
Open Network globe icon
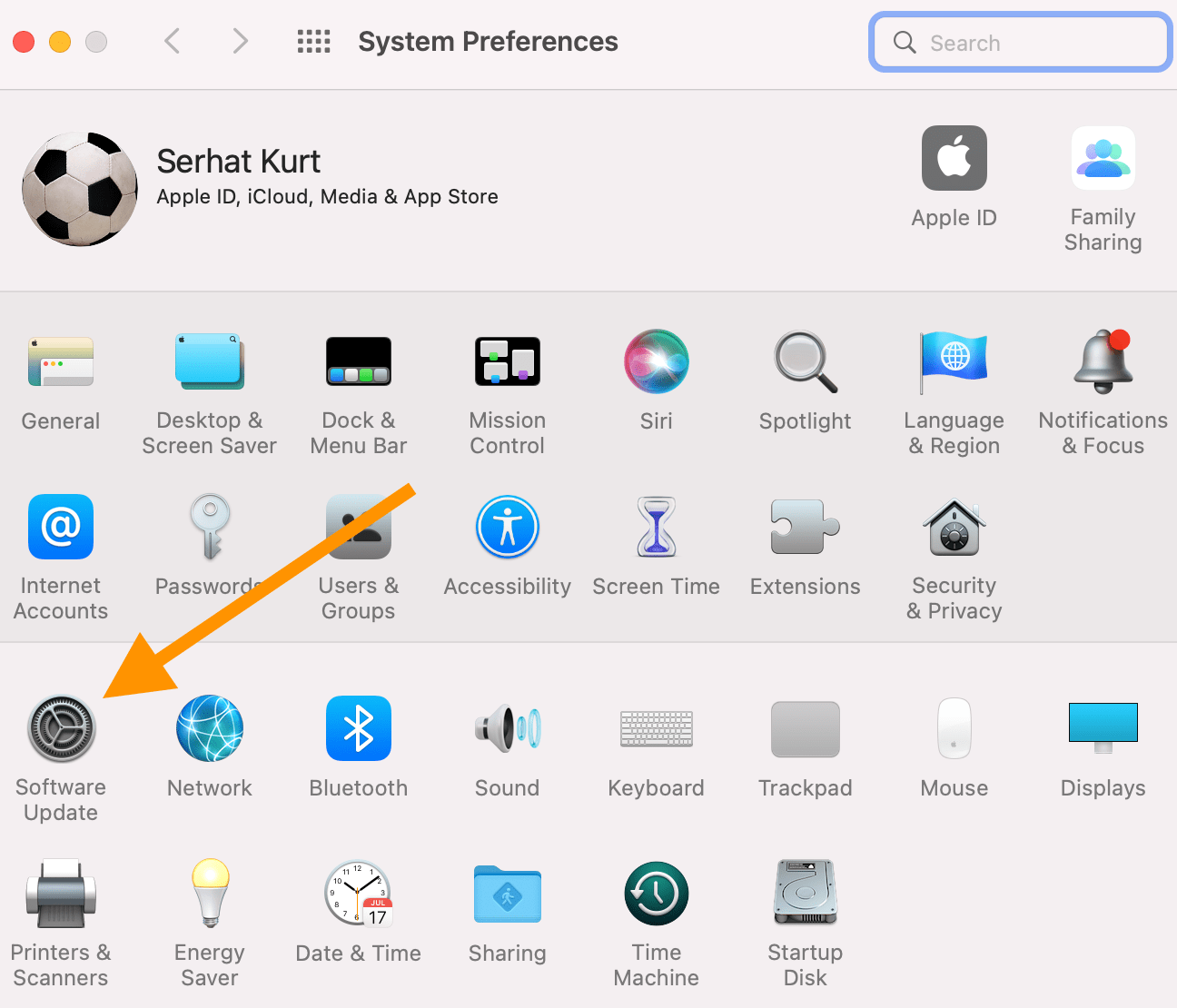(210, 728)
